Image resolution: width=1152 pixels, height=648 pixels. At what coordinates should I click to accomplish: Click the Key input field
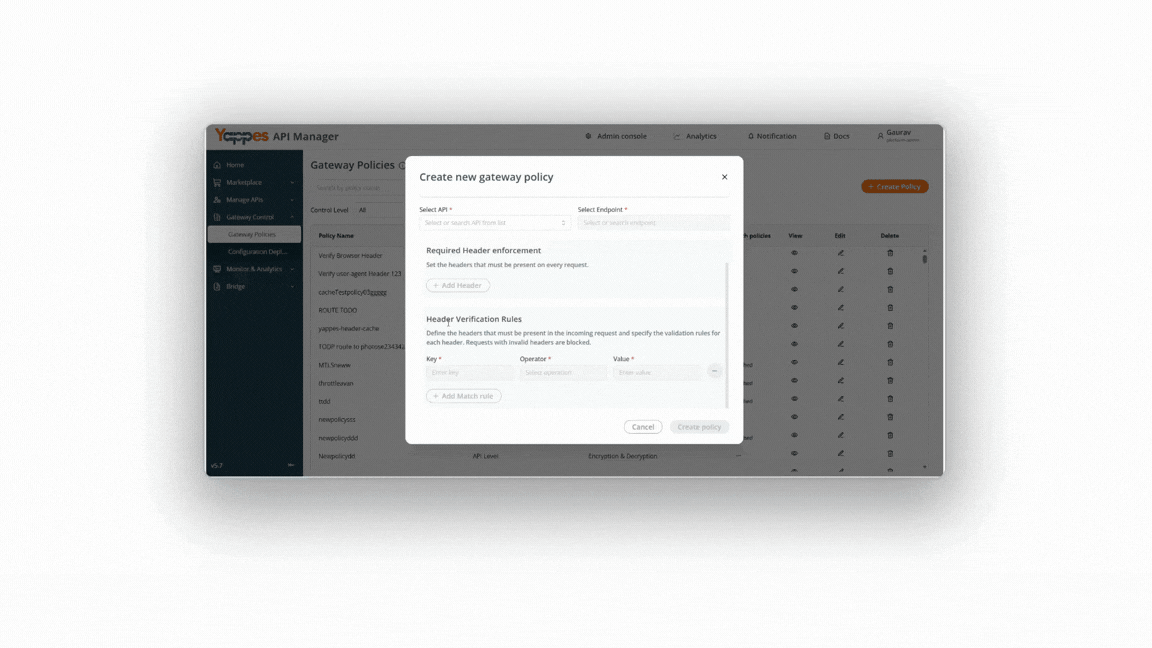469,372
